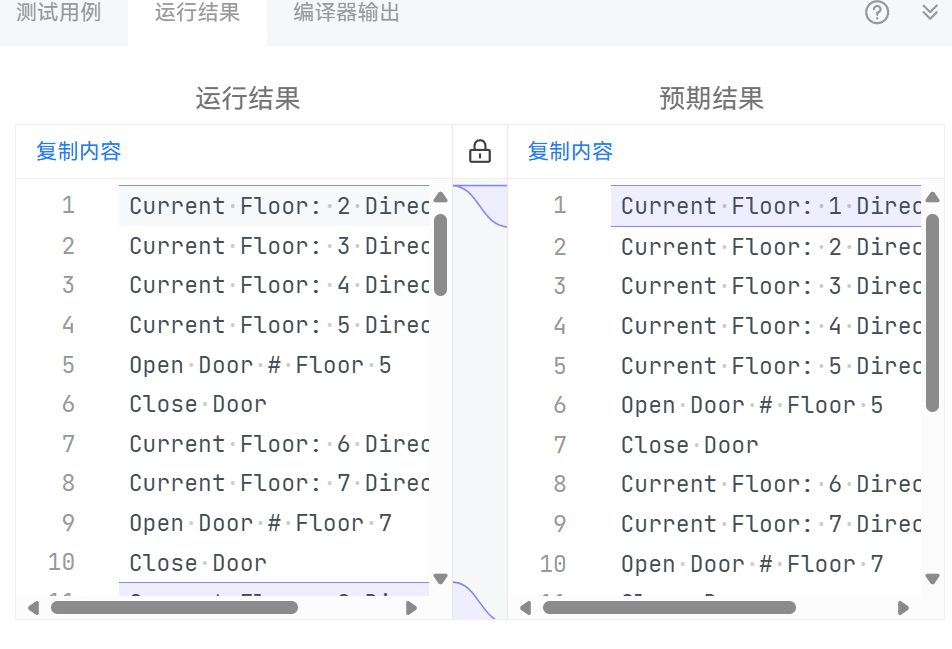Select the 运行结果 tab
This screenshot has width=952, height=649.
pyautogui.click(x=197, y=14)
